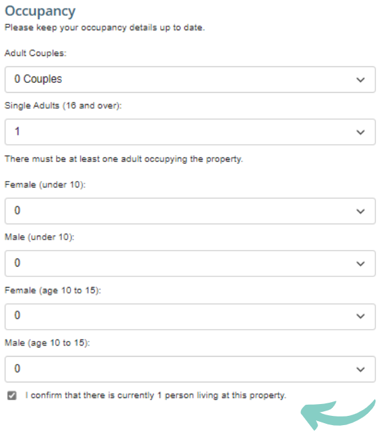
Task: Click the chevron arrow beside 0 Couples
Action: tap(360, 80)
